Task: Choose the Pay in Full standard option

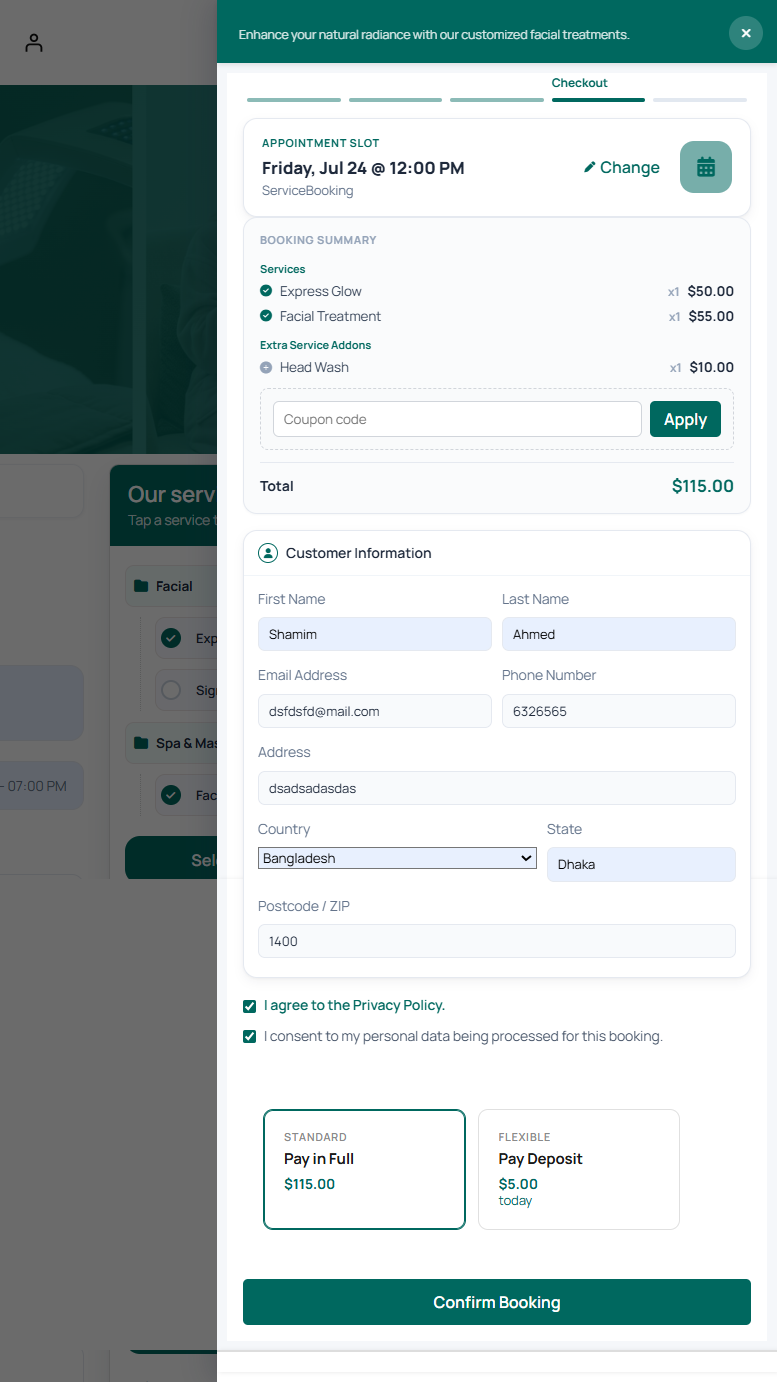Action: (x=364, y=1169)
